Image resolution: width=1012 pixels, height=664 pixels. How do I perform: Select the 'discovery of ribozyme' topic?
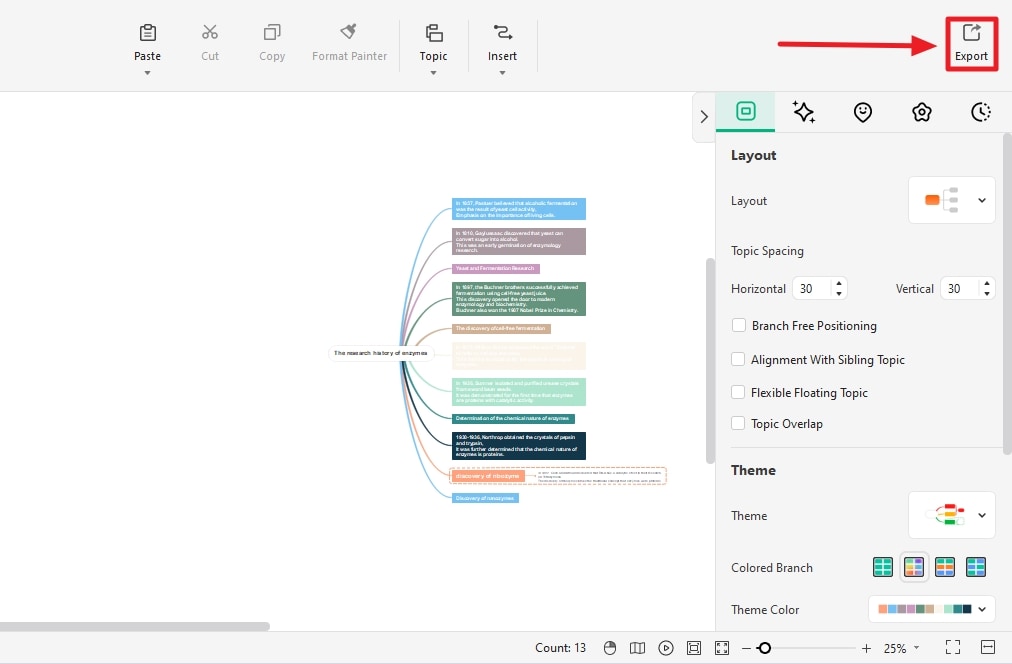click(x=487, y=476)
